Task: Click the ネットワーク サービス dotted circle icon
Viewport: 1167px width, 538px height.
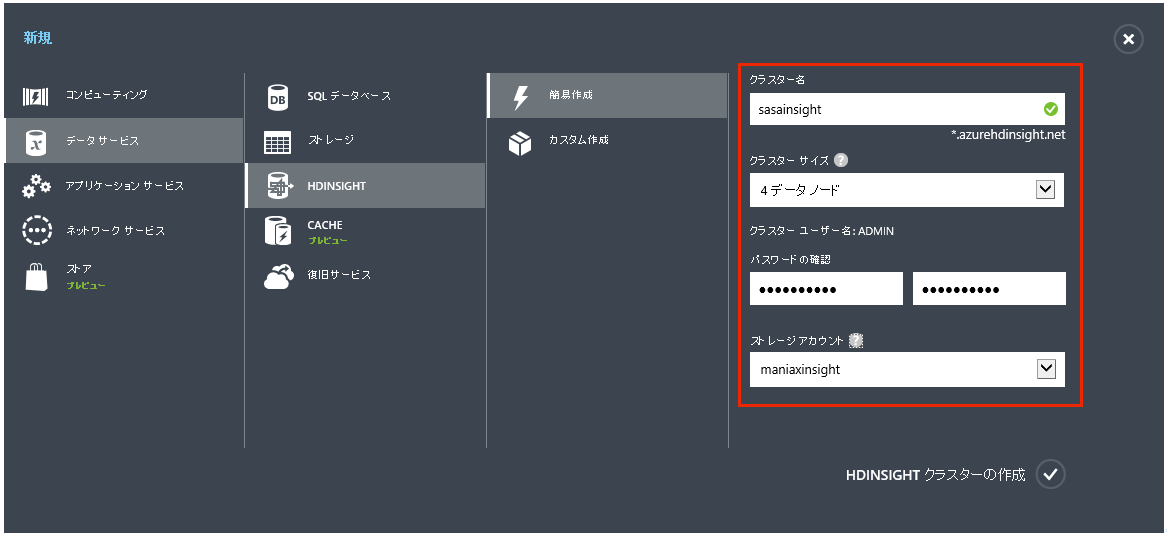Action: pyautogui.click(x=36, y=231)
